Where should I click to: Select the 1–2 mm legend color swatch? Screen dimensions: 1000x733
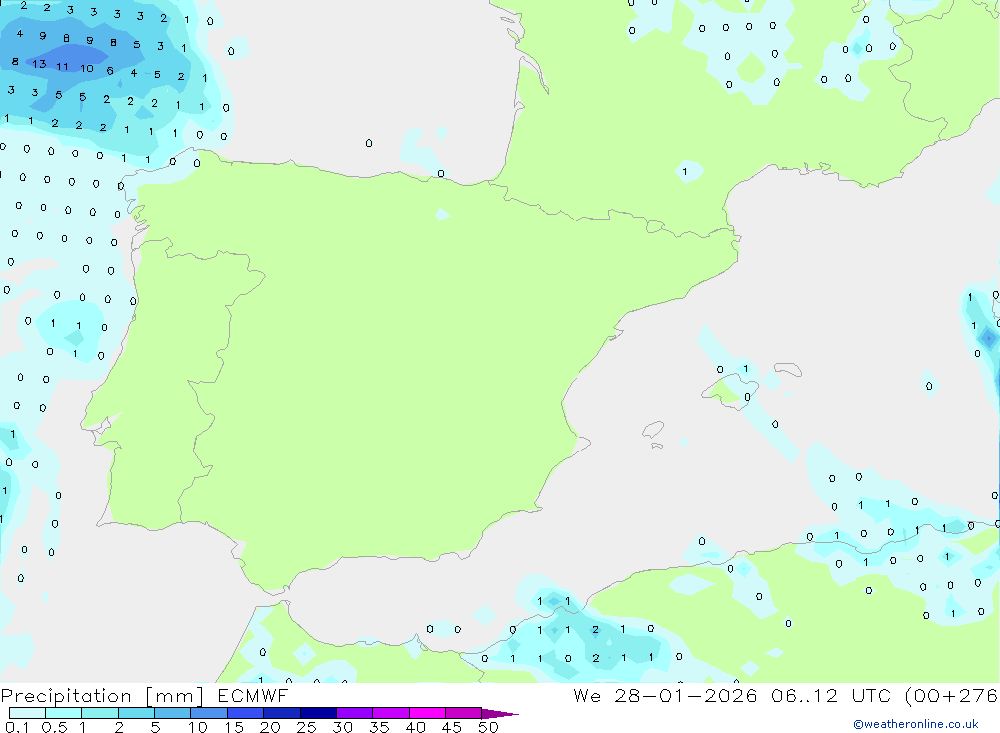100,713
